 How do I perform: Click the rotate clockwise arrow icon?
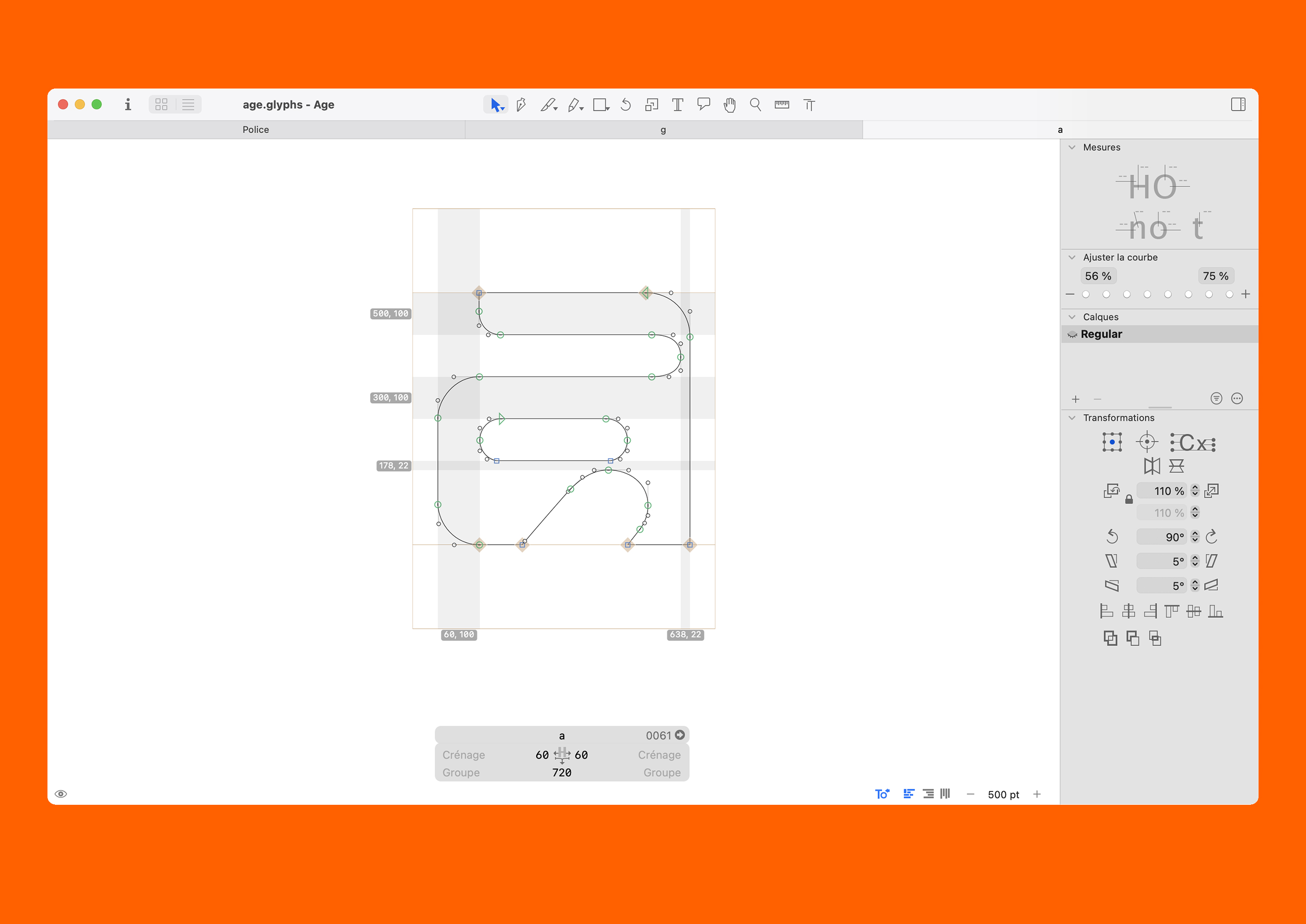pos(1212,537)
